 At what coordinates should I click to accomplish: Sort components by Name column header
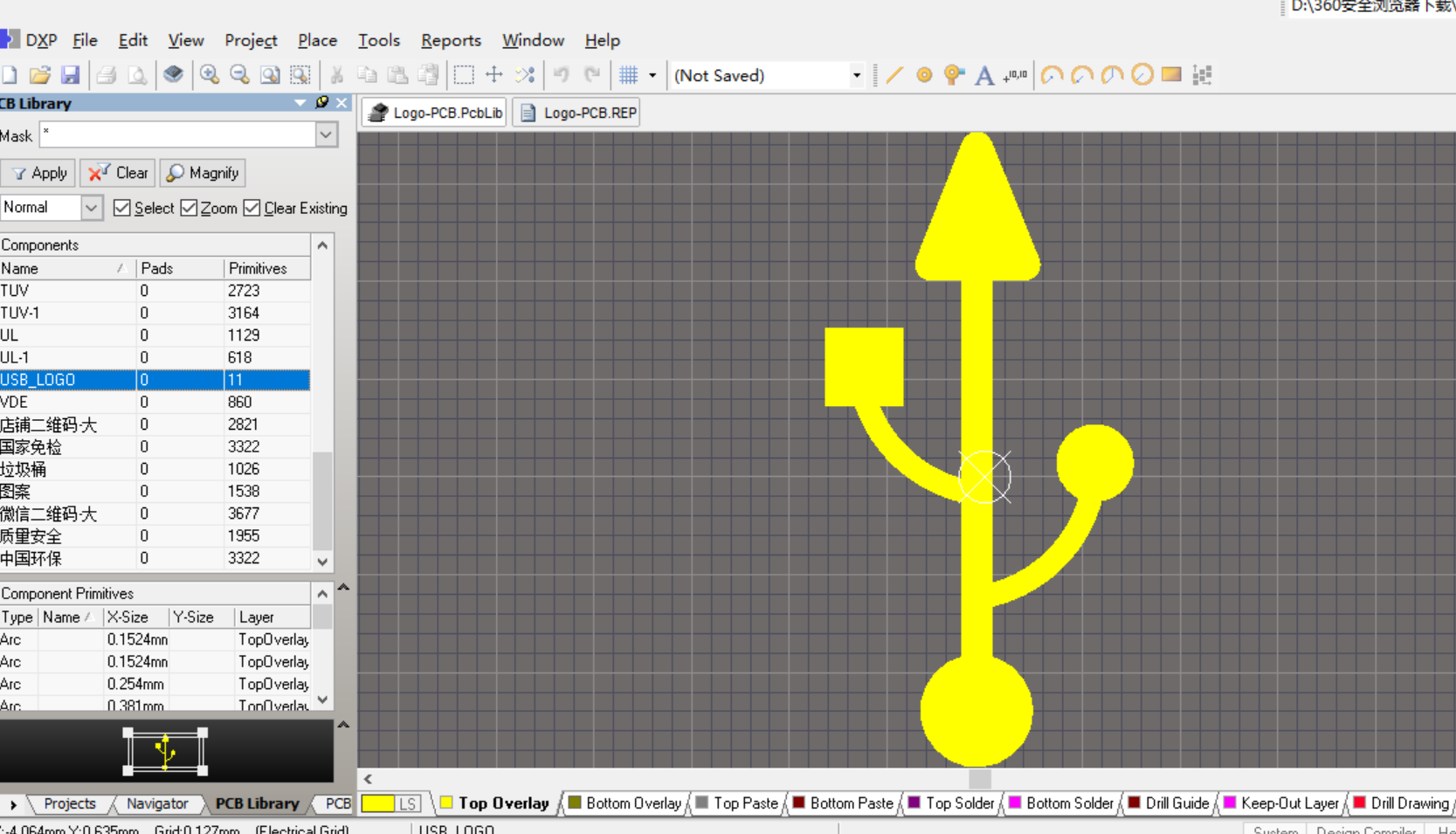67,268
